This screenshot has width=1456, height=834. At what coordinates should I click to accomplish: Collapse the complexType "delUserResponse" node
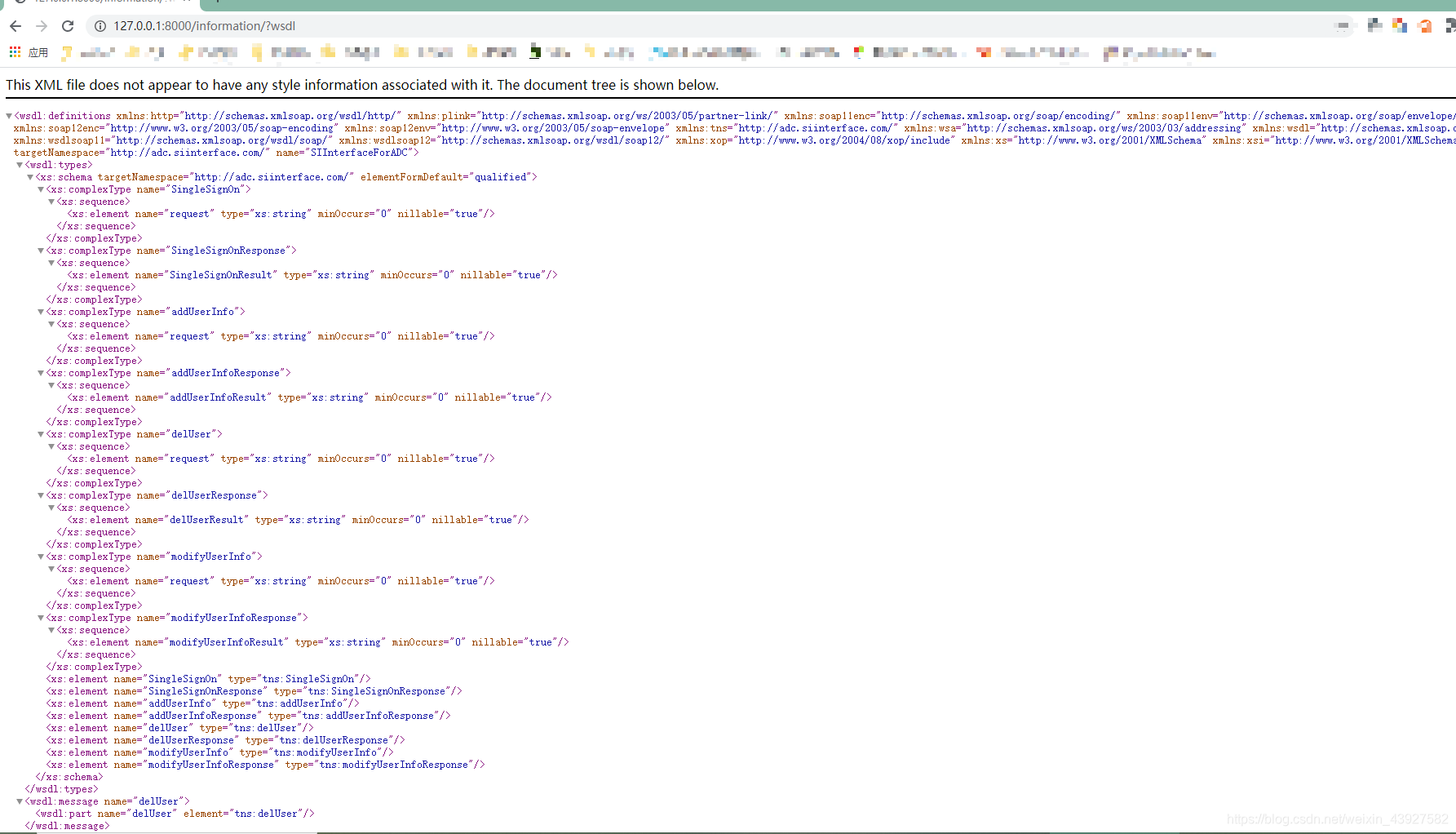[x=41, y=495]
